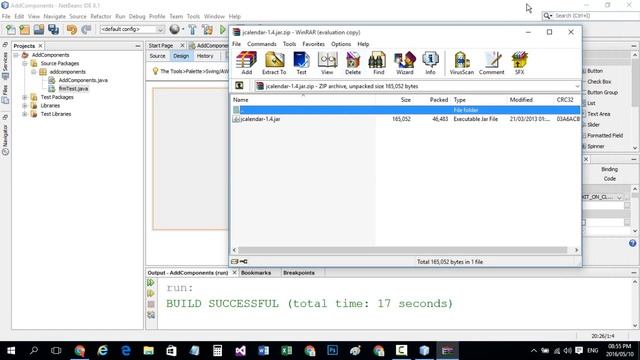Expand the Test Packages node

coord(25,97)
